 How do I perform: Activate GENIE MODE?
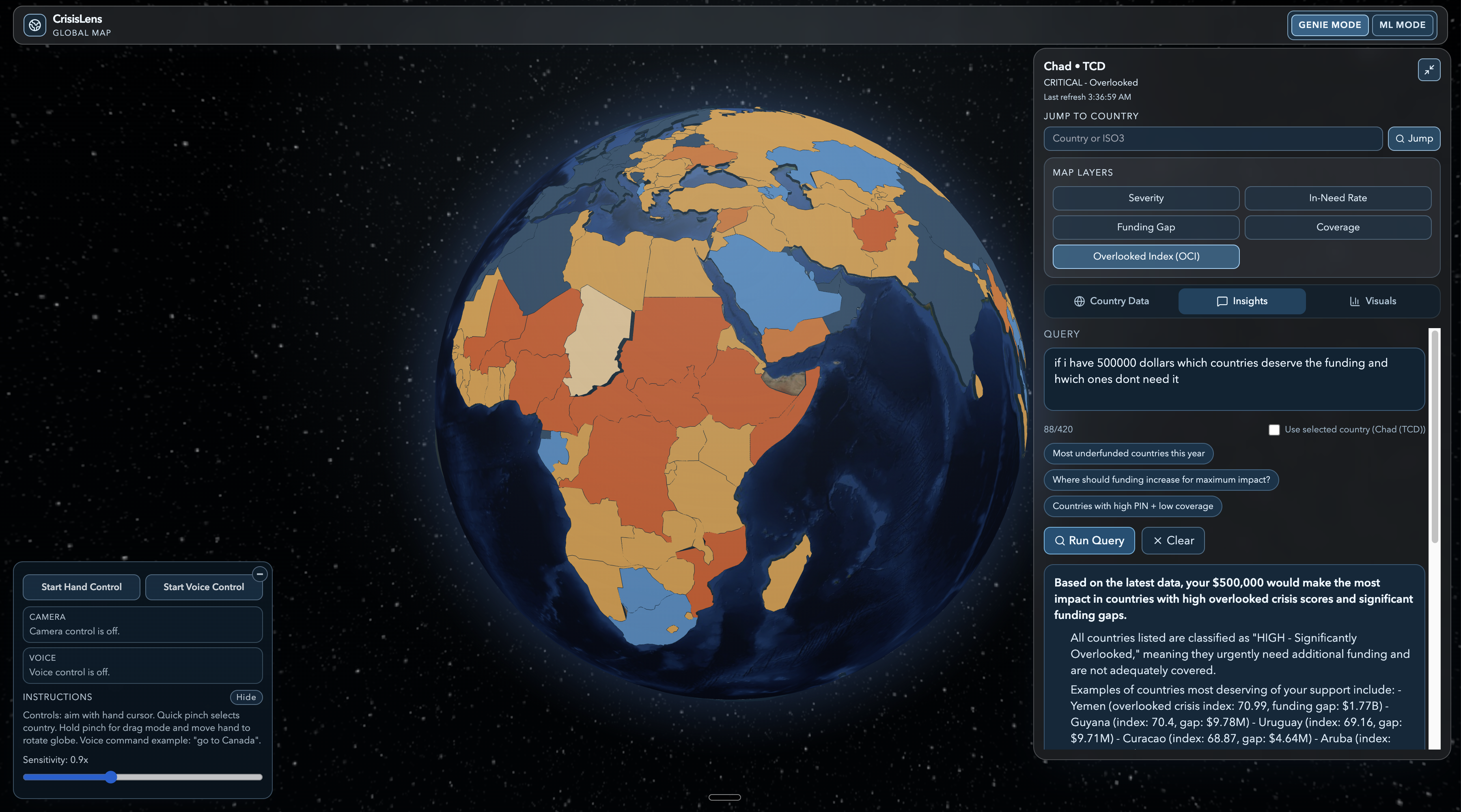pyautogui.click(x=1330, y=25)
